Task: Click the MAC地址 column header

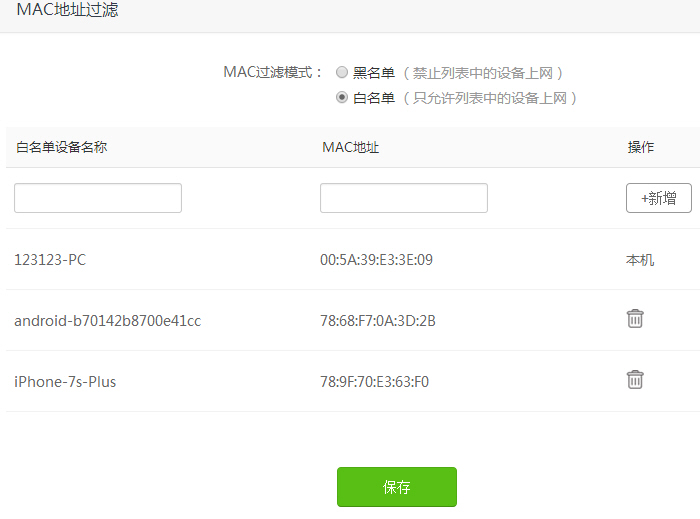Action: tap(350, 147)
